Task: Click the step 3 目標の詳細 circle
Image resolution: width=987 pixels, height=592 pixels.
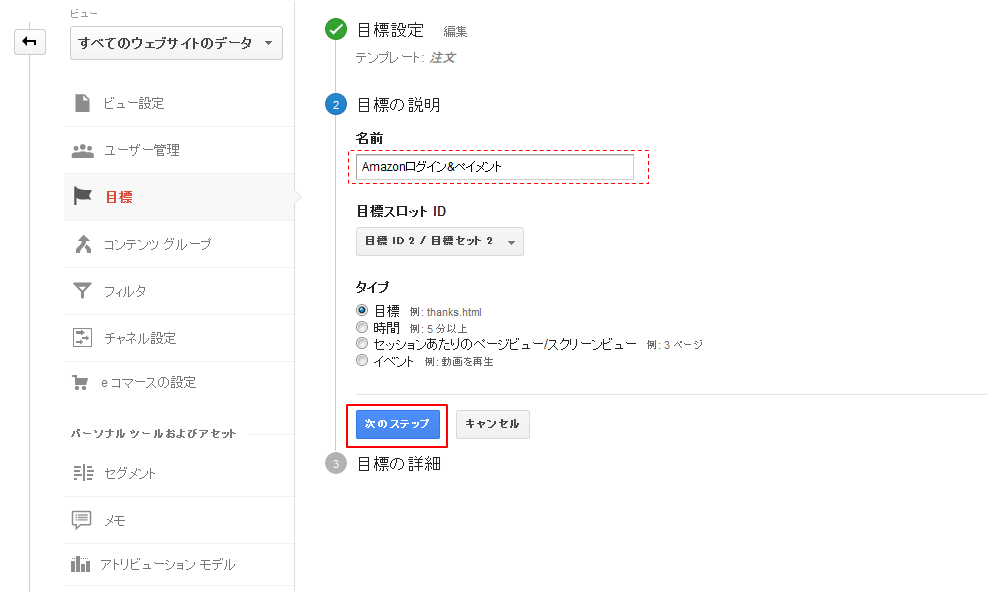Action: (336, 464)
